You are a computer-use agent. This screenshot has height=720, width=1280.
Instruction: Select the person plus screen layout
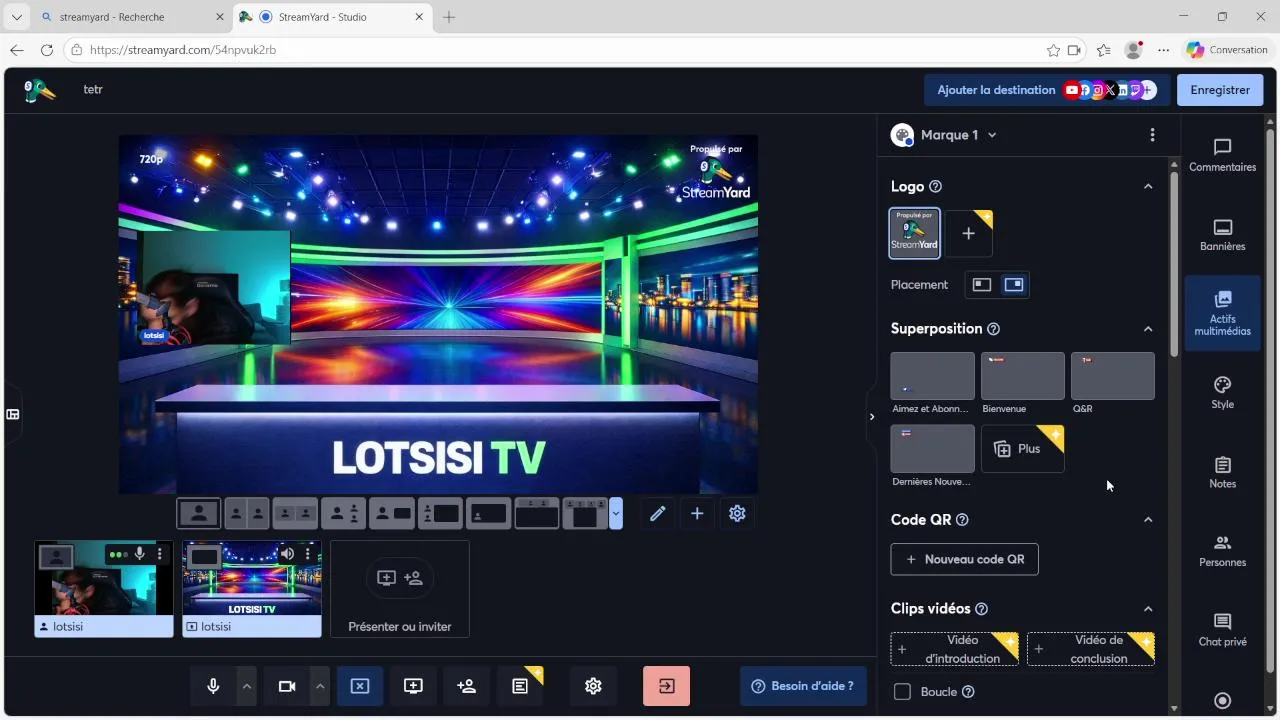click(392, 514)
